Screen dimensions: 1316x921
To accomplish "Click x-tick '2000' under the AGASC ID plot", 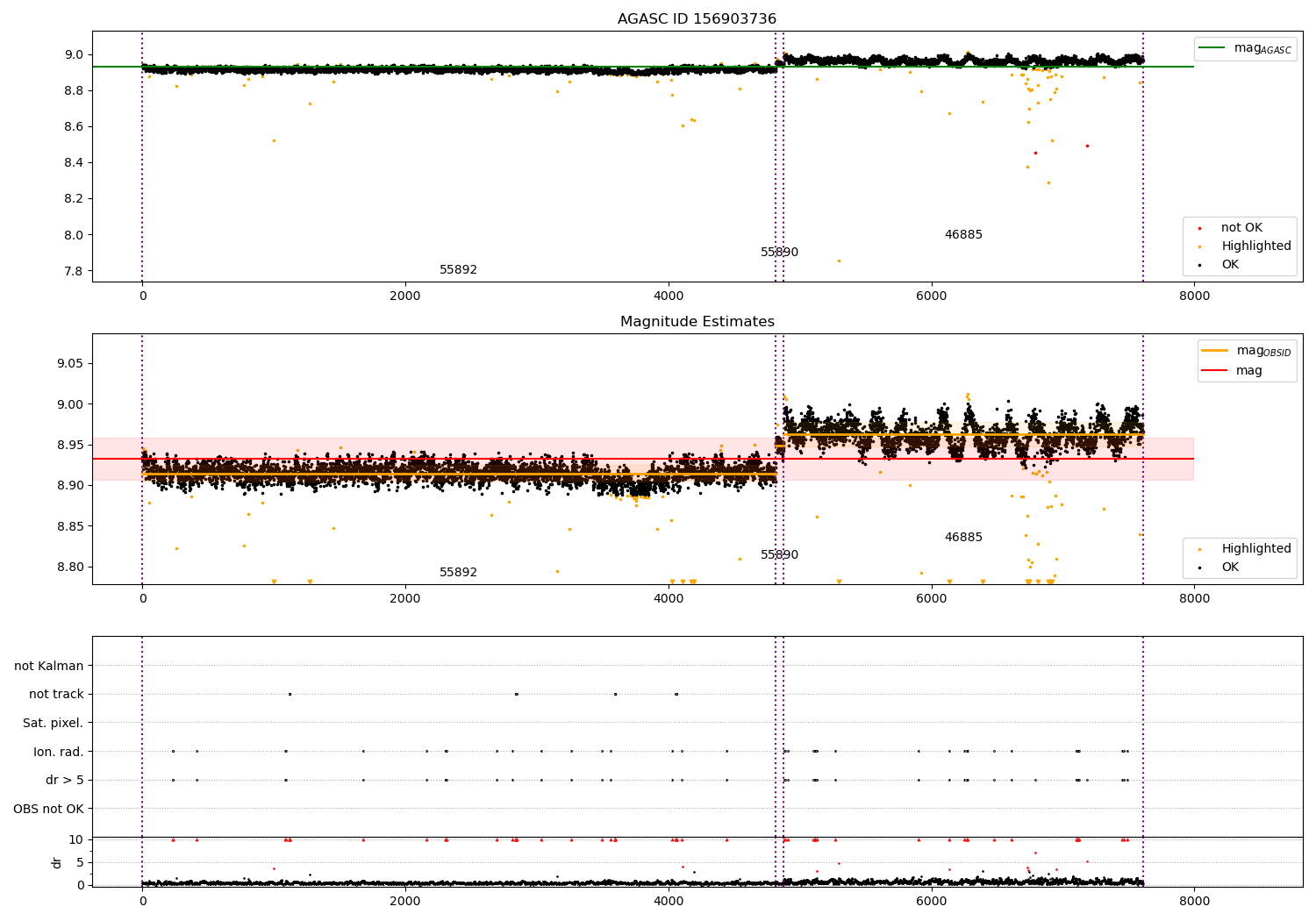I will tap(405, 296).
